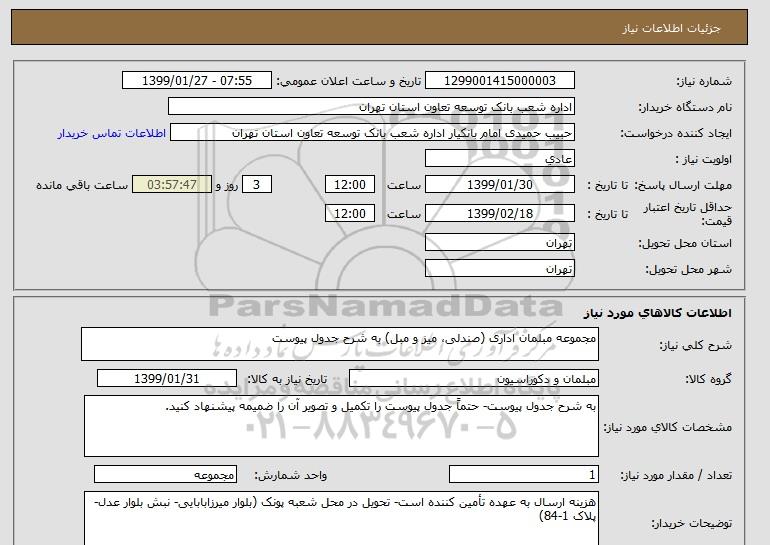Click the request creator field with حبیب حمیدی
Image resolution: width=770 pixels, height=545 pixels.
click(x=372, y=133)
